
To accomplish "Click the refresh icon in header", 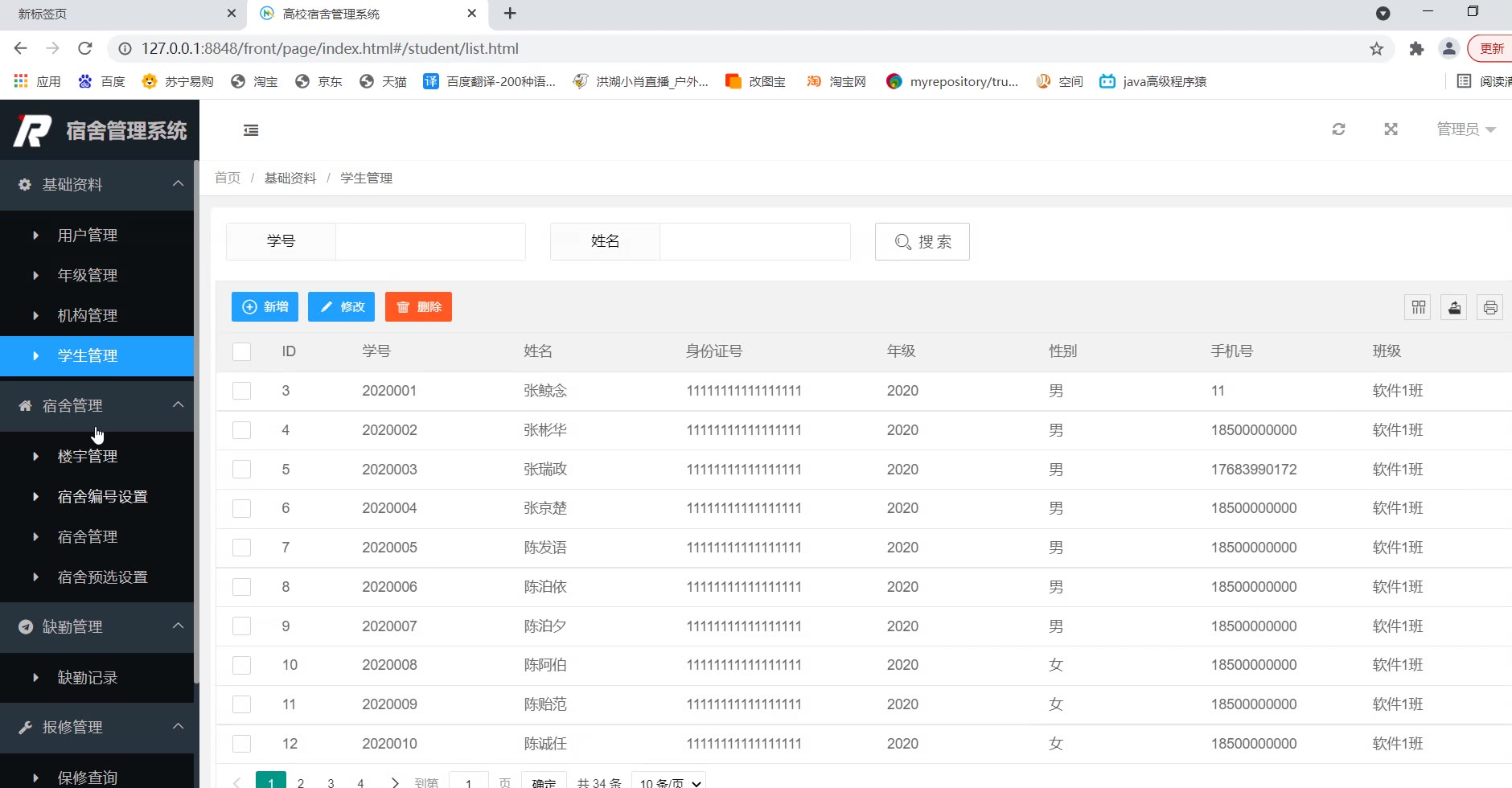I will [x=1338, y=129].
